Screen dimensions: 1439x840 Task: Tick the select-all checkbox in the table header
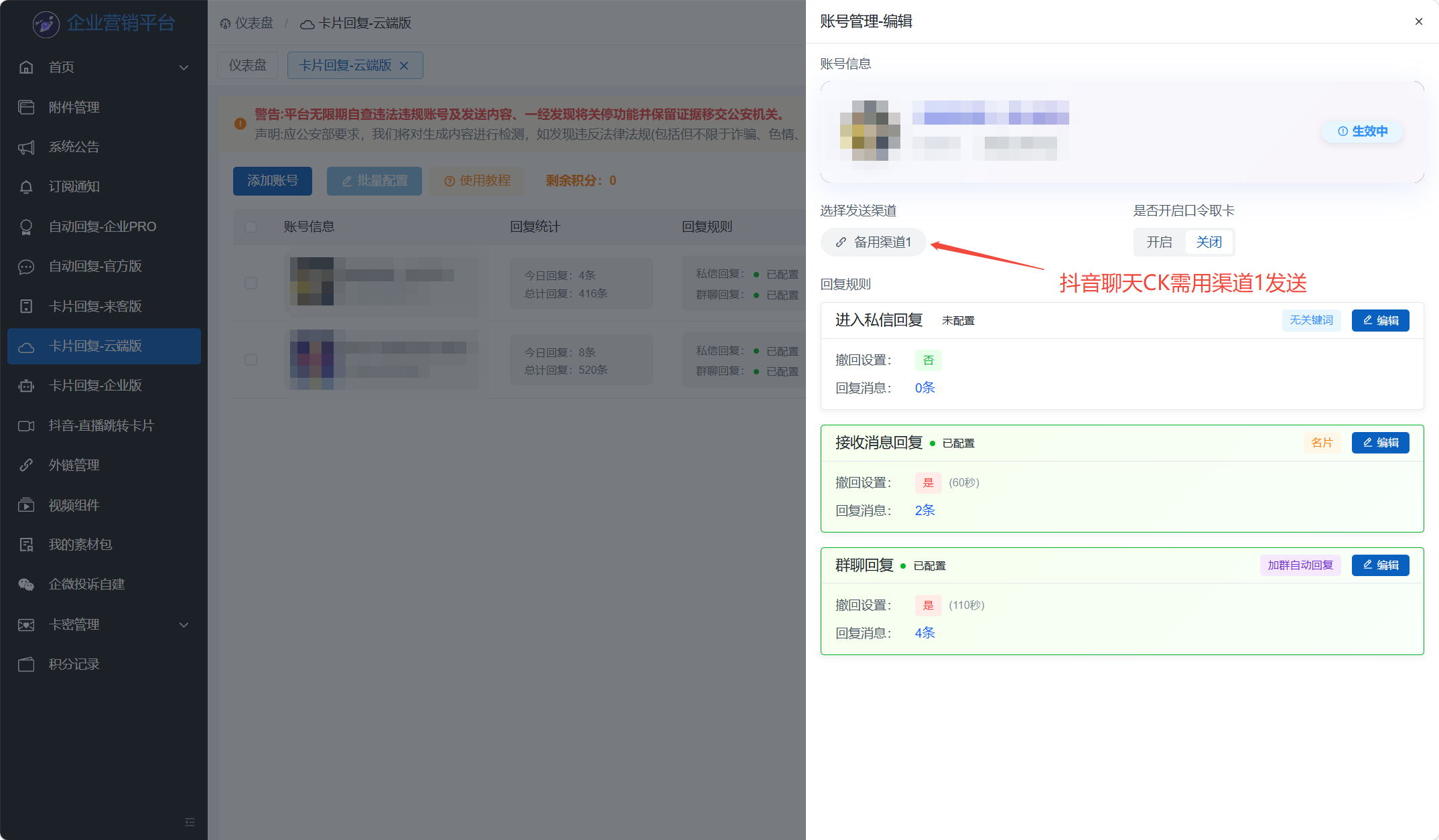(x=251, y=226)
